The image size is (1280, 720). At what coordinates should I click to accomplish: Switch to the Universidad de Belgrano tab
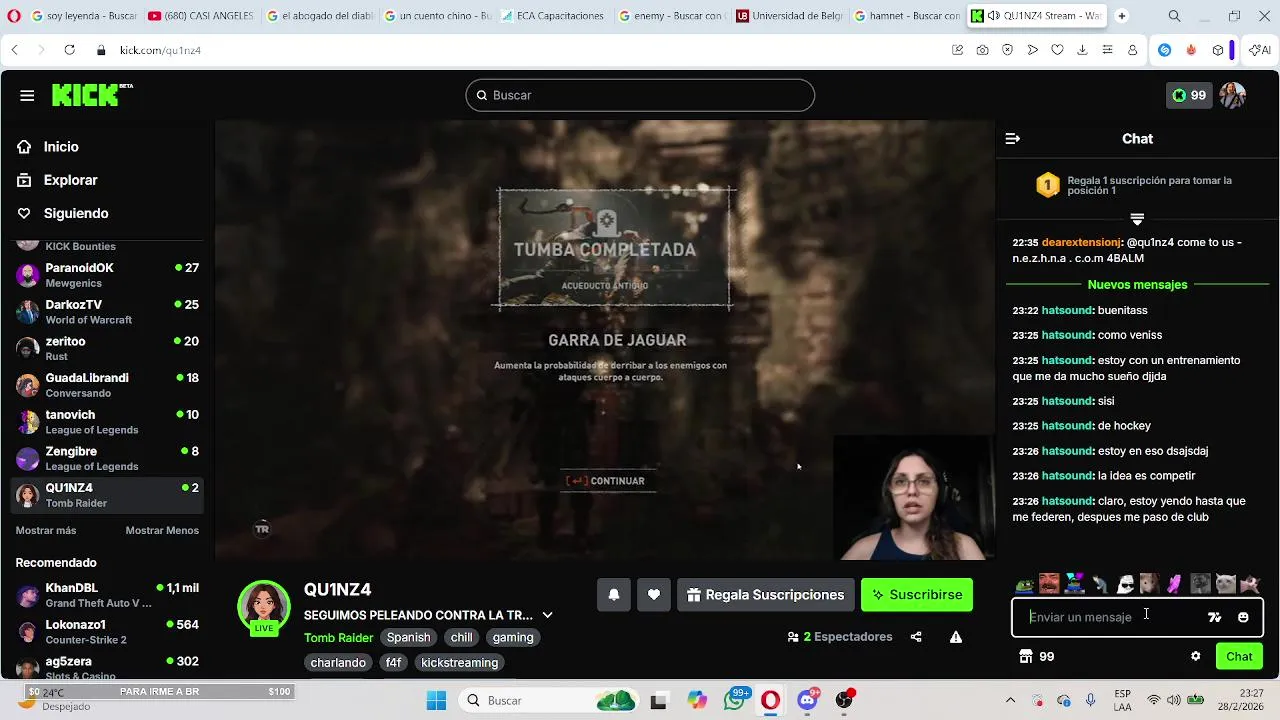click(x=789, y=16)
